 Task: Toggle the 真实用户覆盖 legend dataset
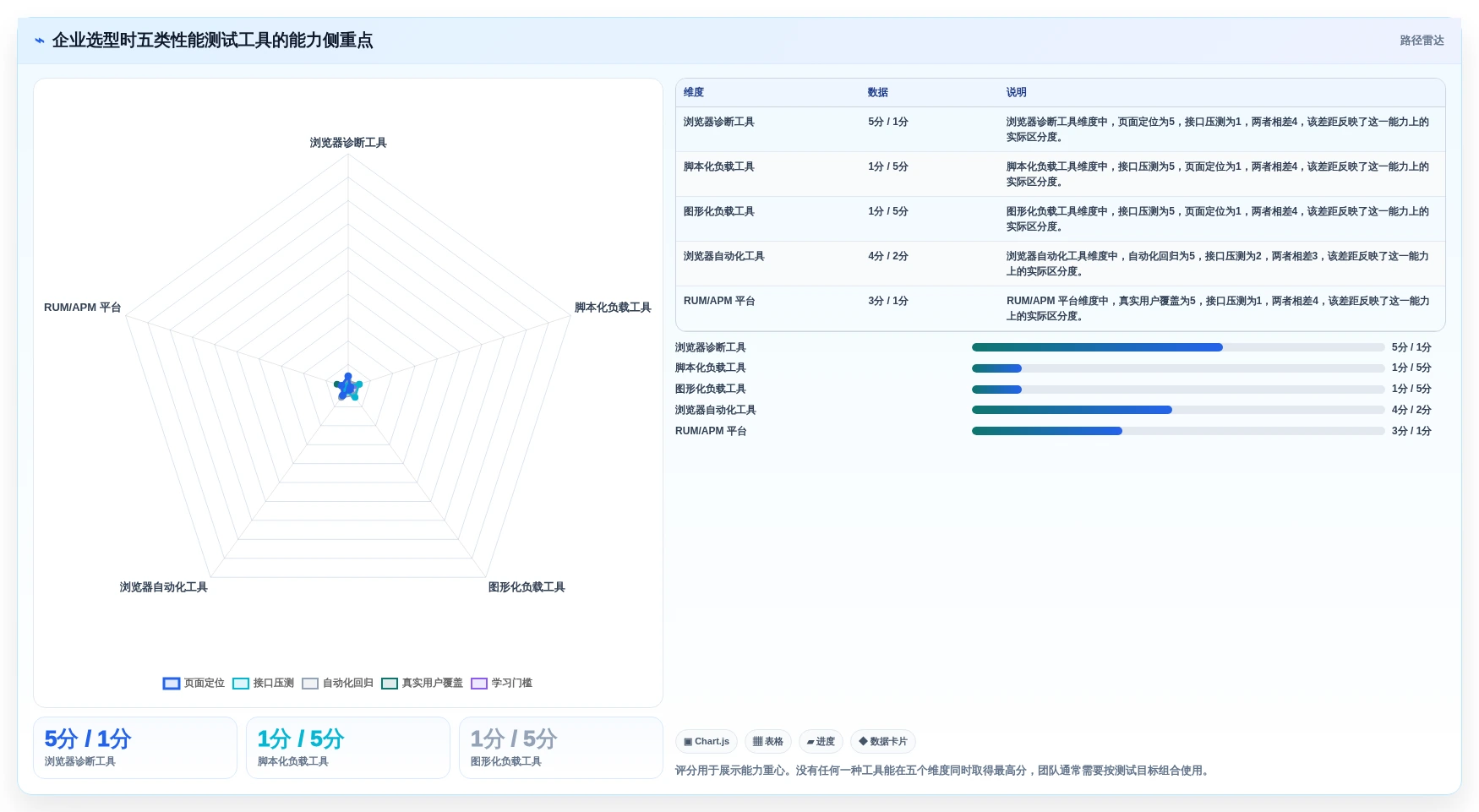(422, 683)
